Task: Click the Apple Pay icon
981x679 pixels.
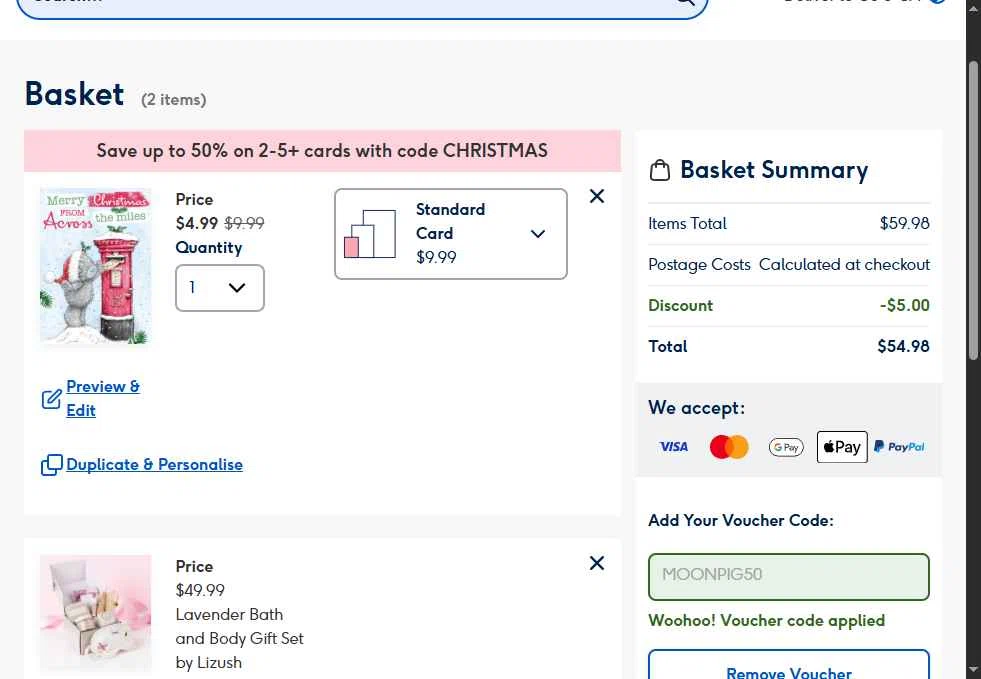Action: [842, 447]
